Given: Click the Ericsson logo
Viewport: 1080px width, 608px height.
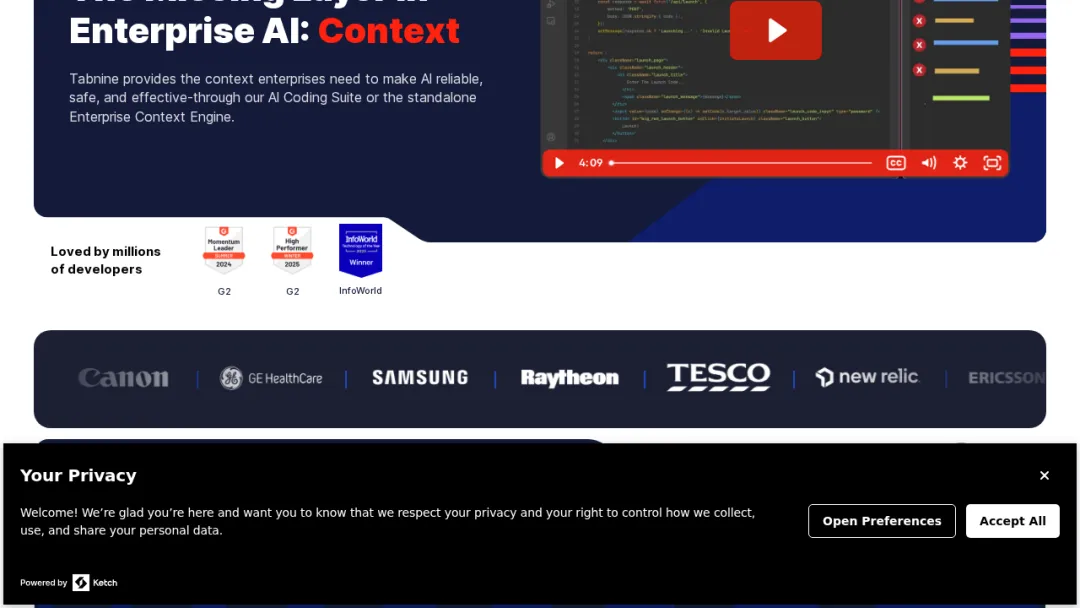Looking at the screenshot, I should tap(1006, 378).
